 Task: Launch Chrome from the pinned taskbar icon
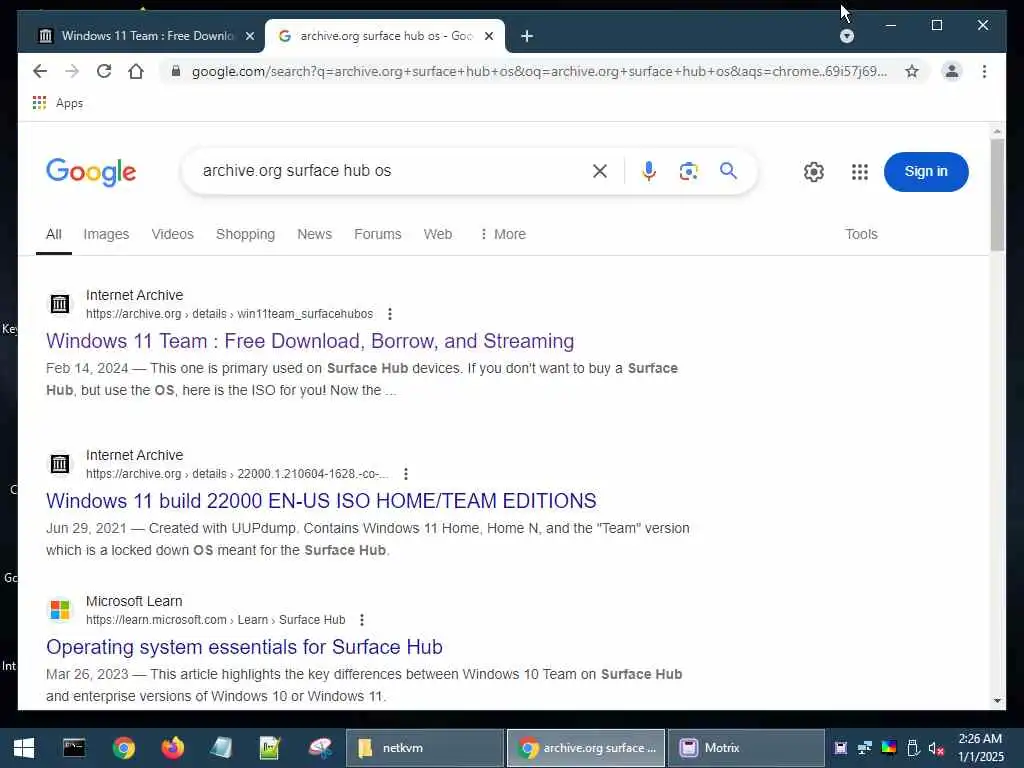[x=123, y=748]
